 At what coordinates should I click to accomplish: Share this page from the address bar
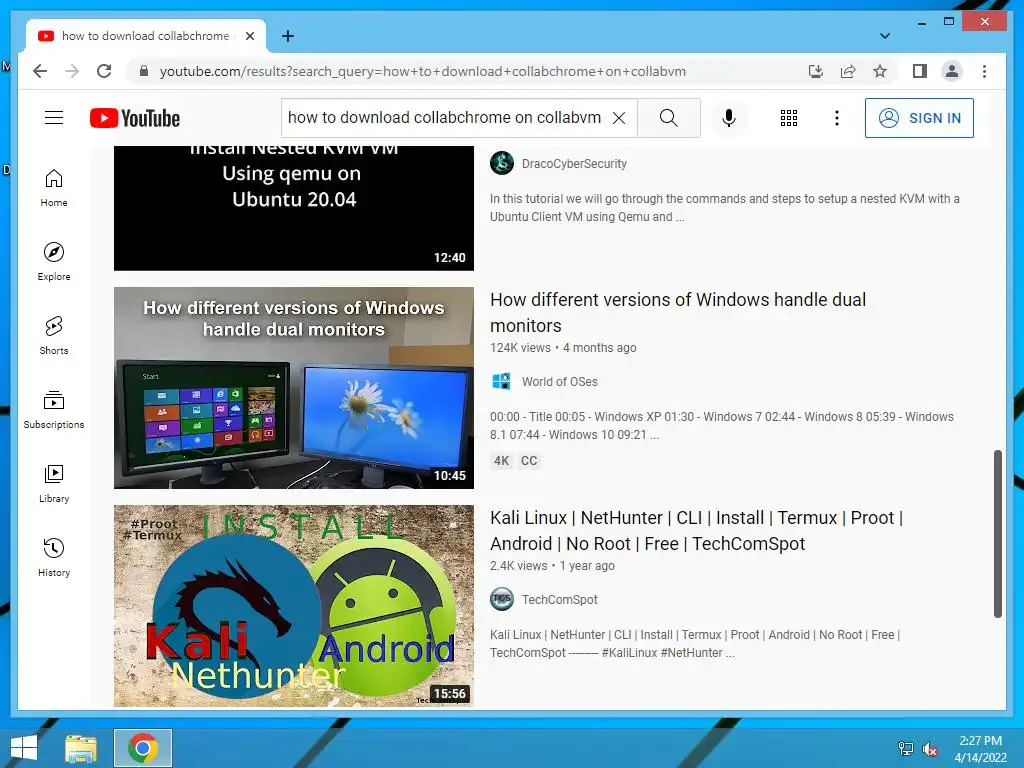848,71
